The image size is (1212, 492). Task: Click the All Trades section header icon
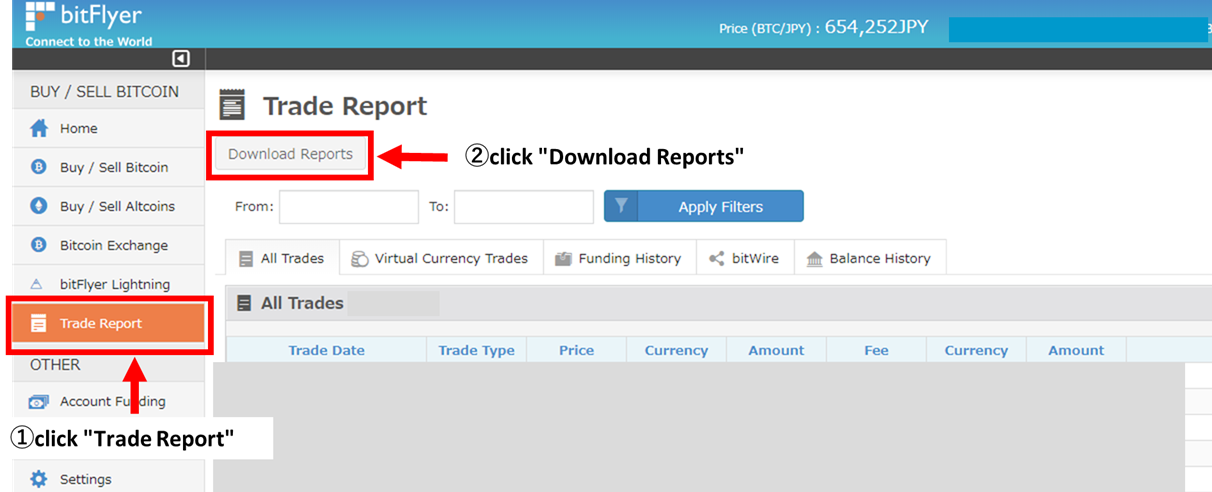[244, 304]
